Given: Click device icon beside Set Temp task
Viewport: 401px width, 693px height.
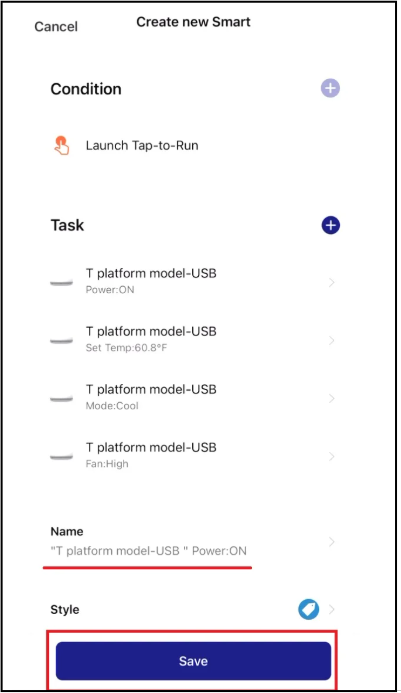Looking at the screenshot, I should coord(61,340).
